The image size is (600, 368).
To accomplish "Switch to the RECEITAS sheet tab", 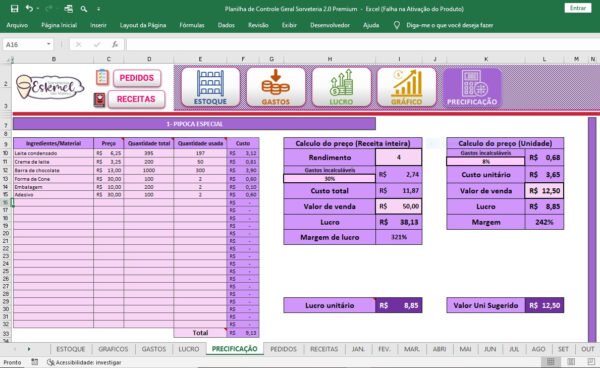I will (x=324, y=349).
